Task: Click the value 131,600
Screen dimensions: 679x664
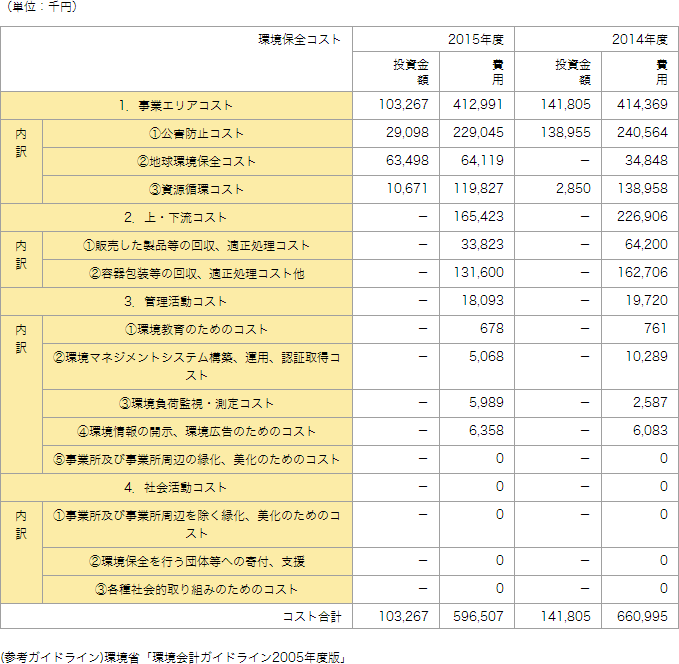Action: 478,272
